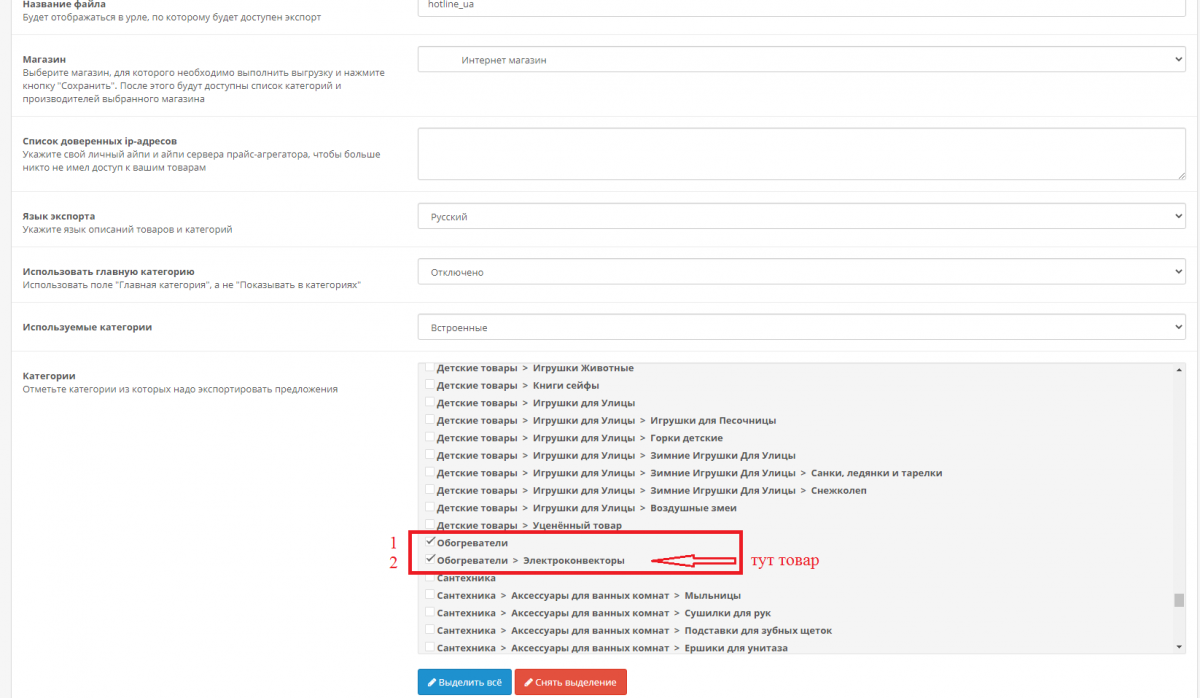The height and width of the screenshot is (698, 1200).
Task: Click the Список доверенных ip-адресов label
Action: click(x=100, y=141)
